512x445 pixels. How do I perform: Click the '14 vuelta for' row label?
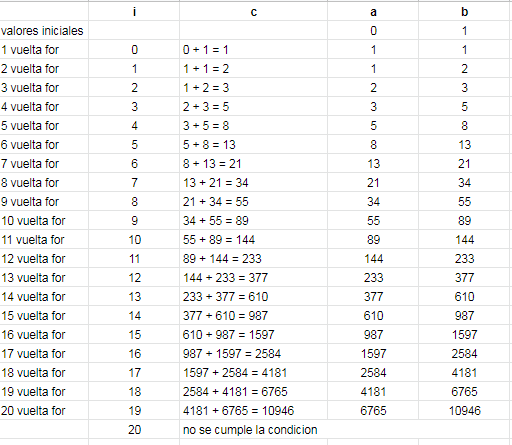pos(44,296)
